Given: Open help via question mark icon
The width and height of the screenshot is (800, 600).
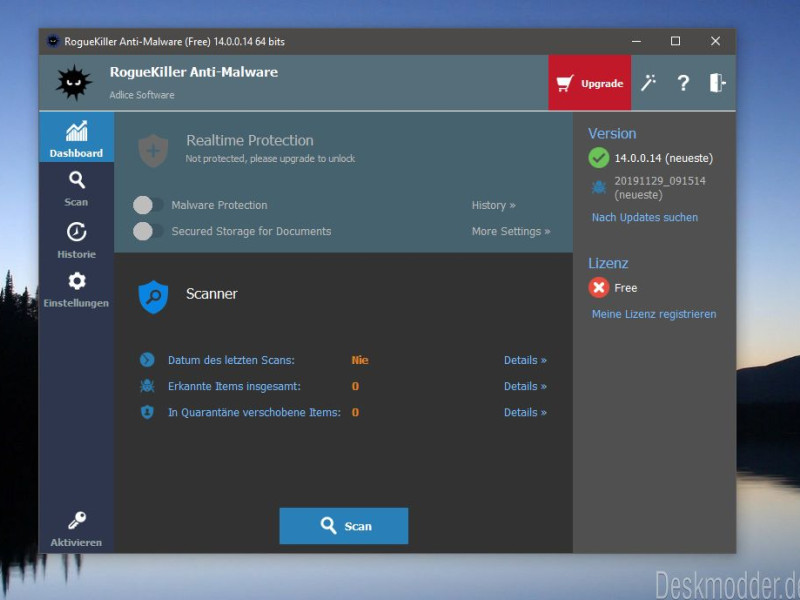Looking at the screenshot, I should pyautogui.click(x=683, y=83).
